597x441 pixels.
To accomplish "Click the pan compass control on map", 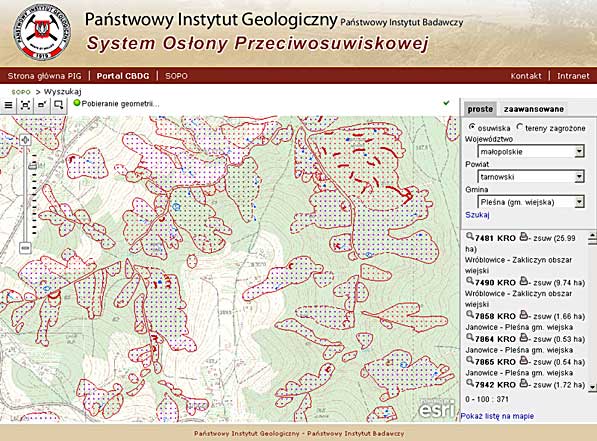I will 26,140.
